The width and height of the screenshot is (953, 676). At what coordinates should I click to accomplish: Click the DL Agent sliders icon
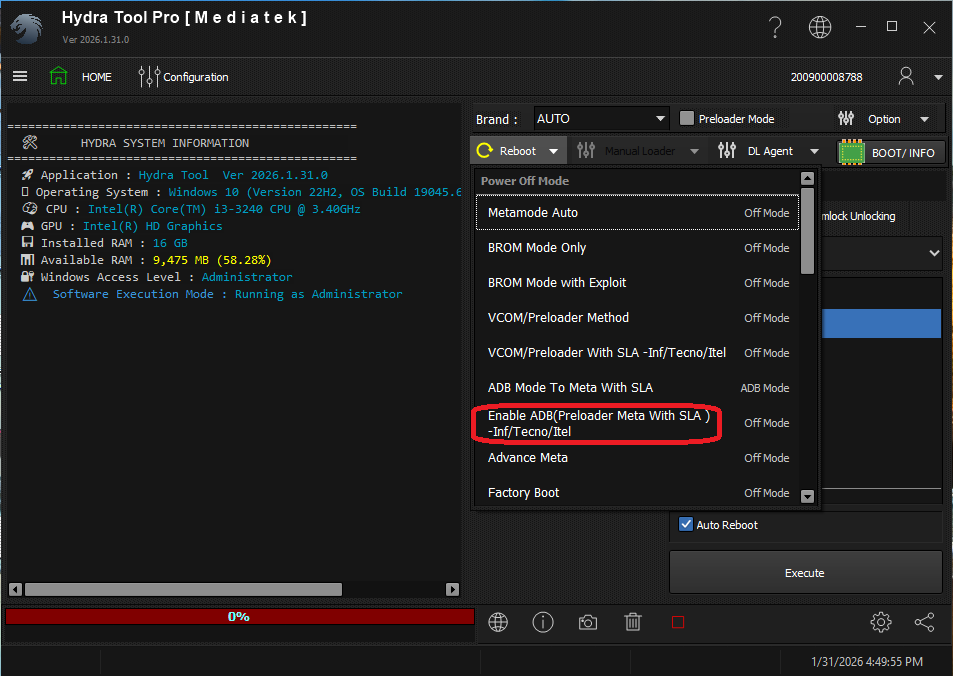[727, 150]
